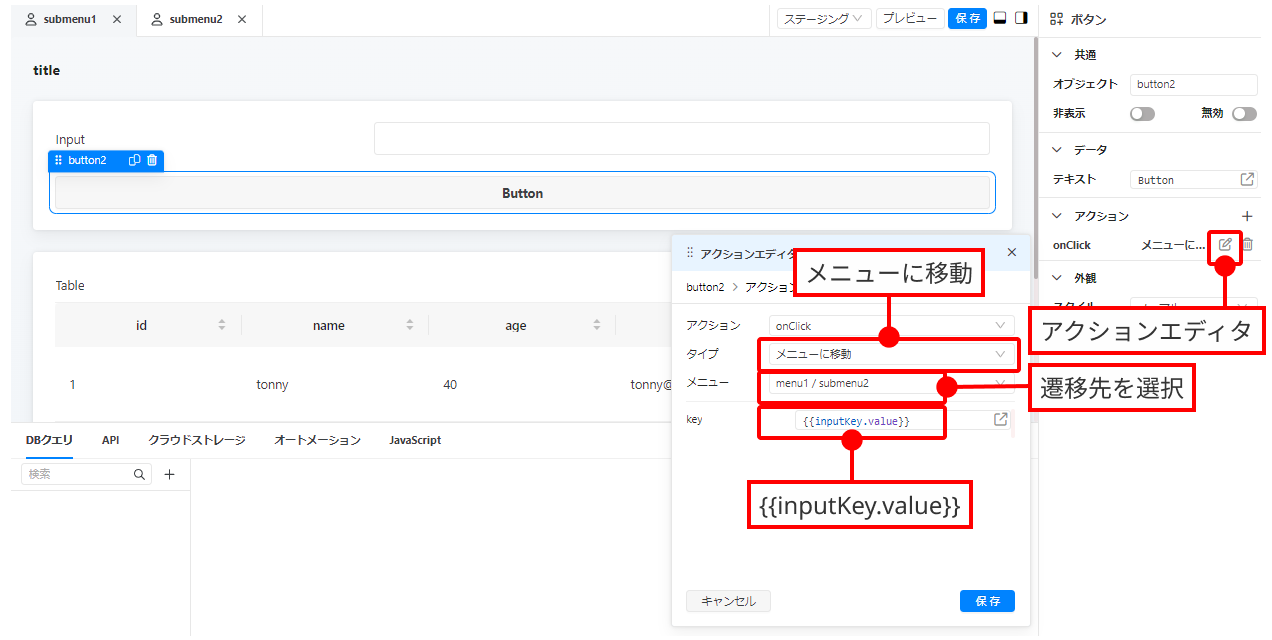
Task: Enable the 非表示 (hidden) toggle
Action: pyautogui.click(x=1142, y=114)
